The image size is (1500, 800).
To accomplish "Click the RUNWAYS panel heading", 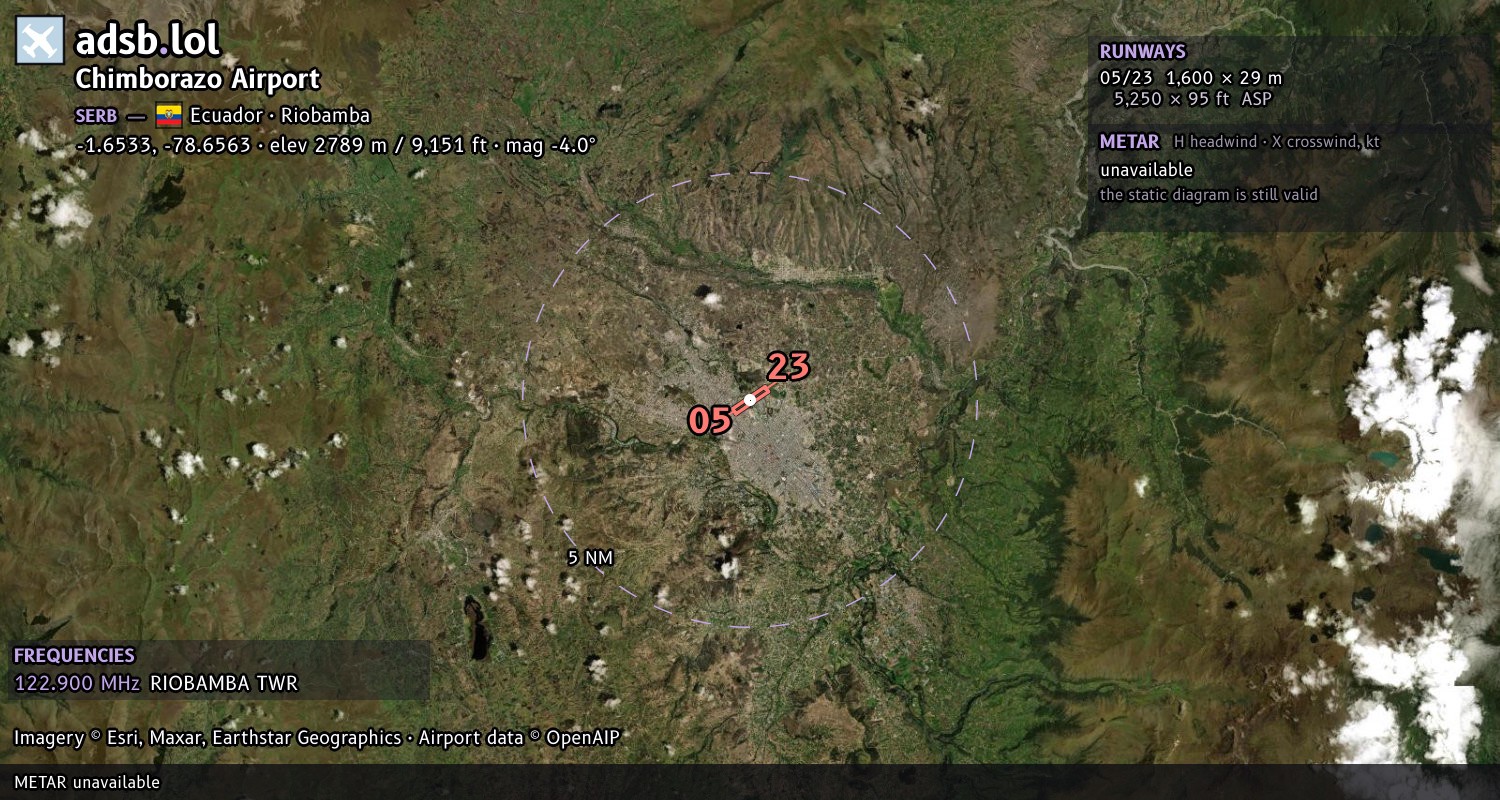I will 1142,52.
